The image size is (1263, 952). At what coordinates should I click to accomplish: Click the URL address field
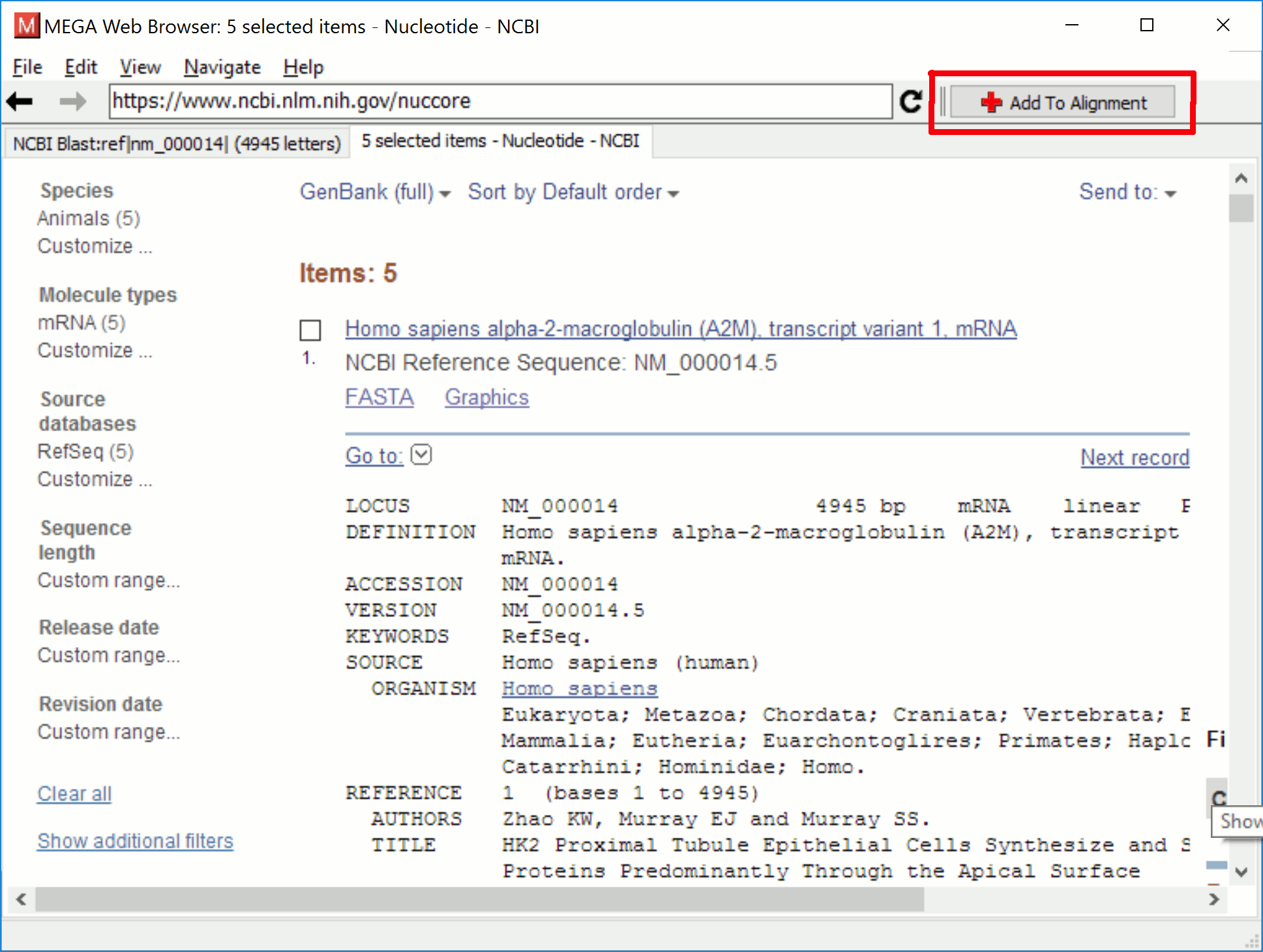(501, 101)
